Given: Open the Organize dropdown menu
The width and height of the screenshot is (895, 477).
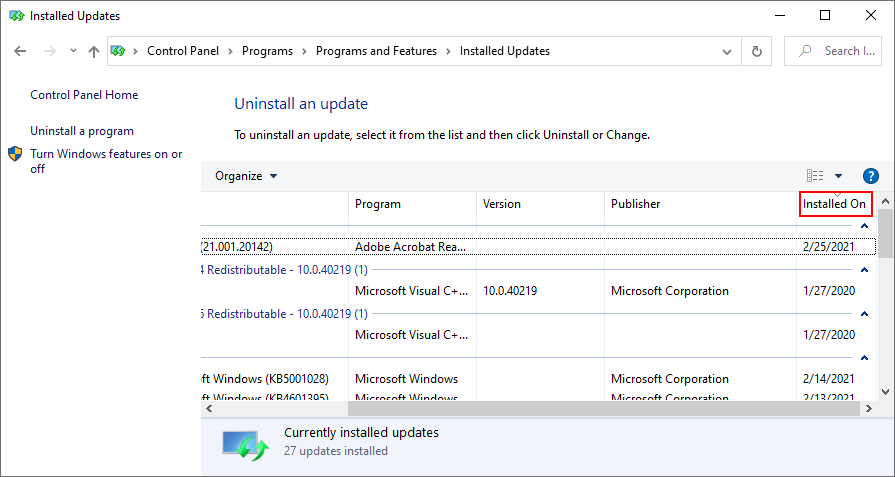Looking at the screenshot, I should tap(246, 176).
